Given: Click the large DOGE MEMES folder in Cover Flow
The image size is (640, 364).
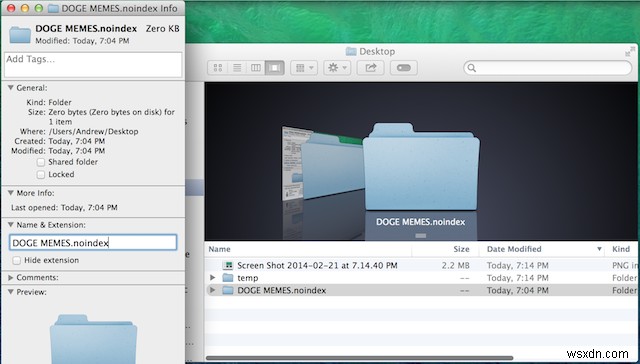Looking at the screenshot, I should tap(421, 167).
